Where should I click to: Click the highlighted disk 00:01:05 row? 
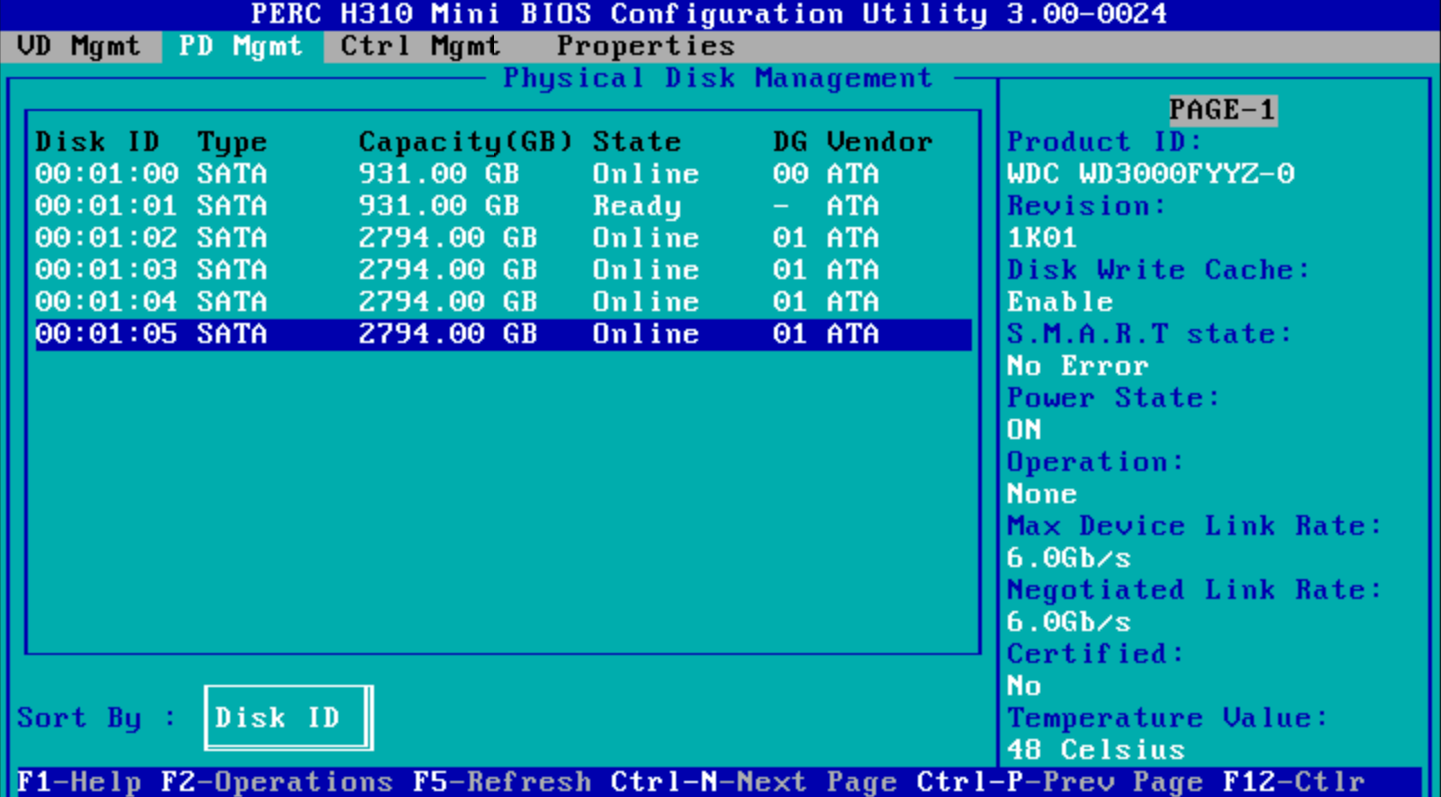coord(457,334)
